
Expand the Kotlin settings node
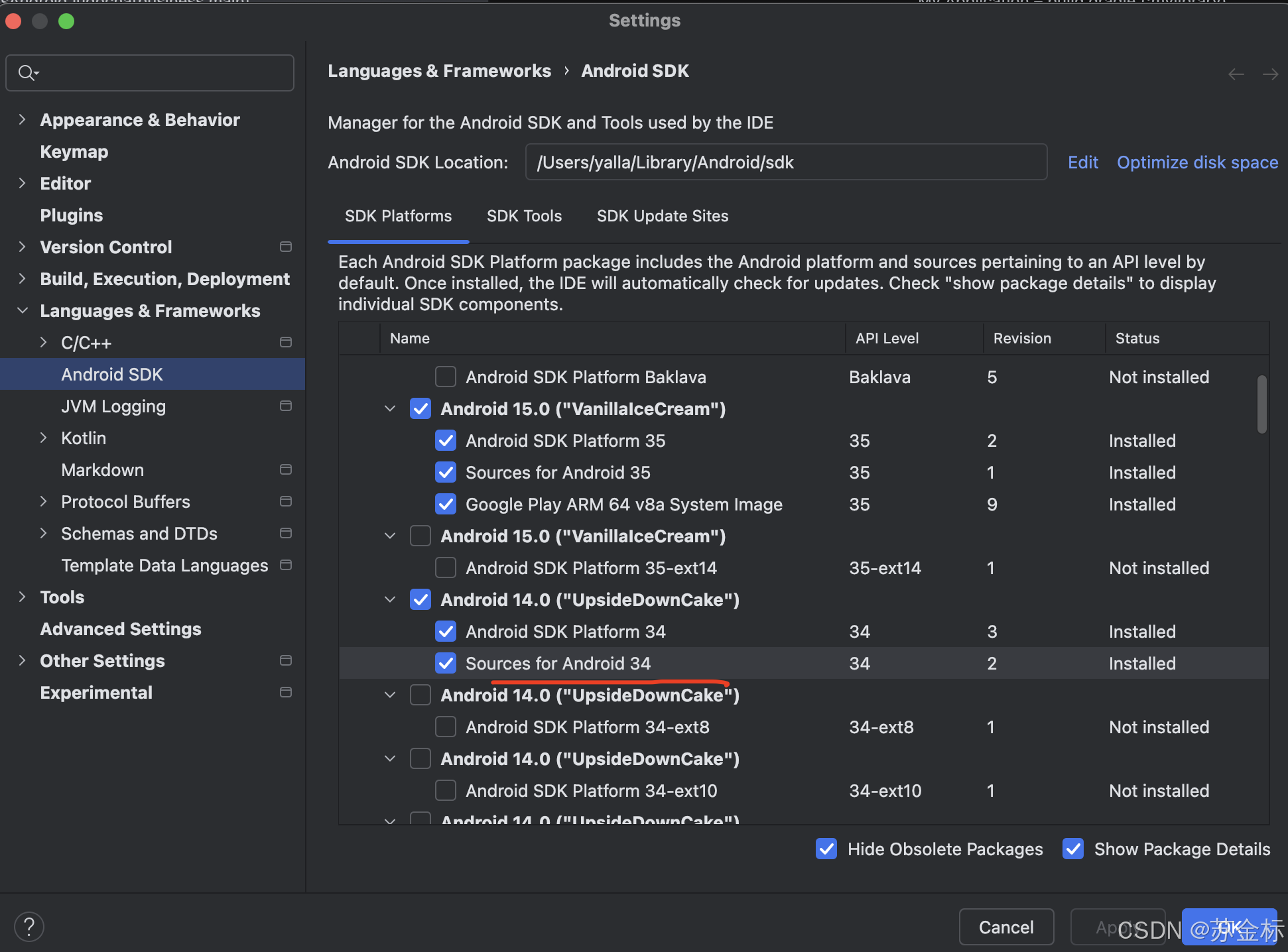tap(44, 438)
